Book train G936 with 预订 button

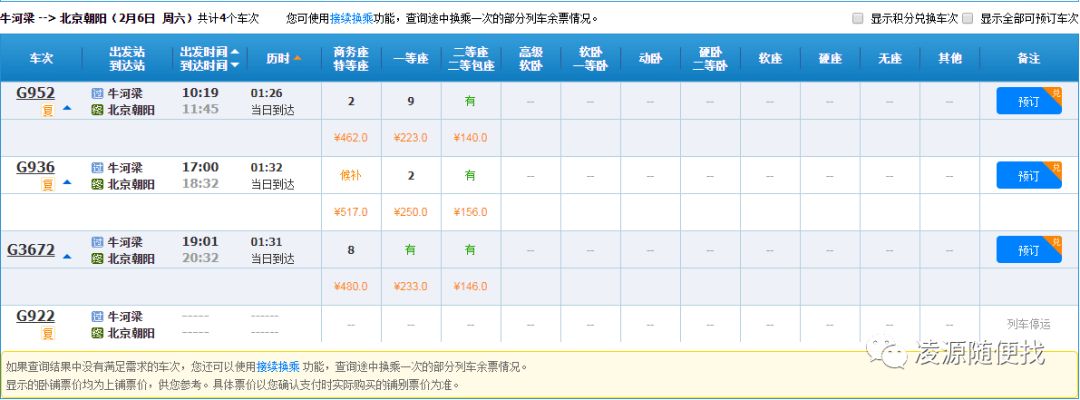click(1029, 176)
